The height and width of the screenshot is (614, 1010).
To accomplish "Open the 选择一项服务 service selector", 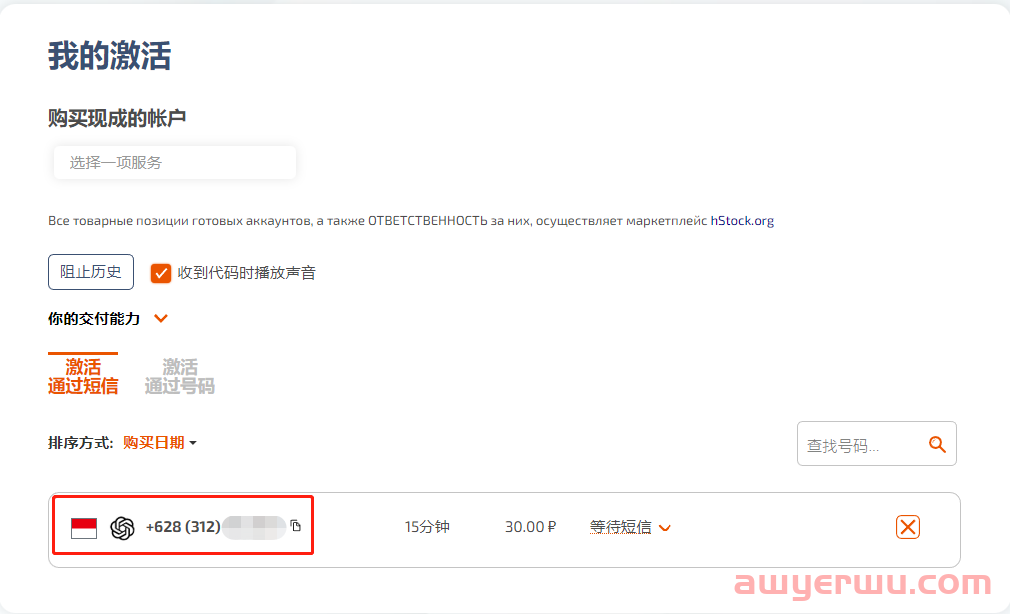I will [x=175, y=162].
